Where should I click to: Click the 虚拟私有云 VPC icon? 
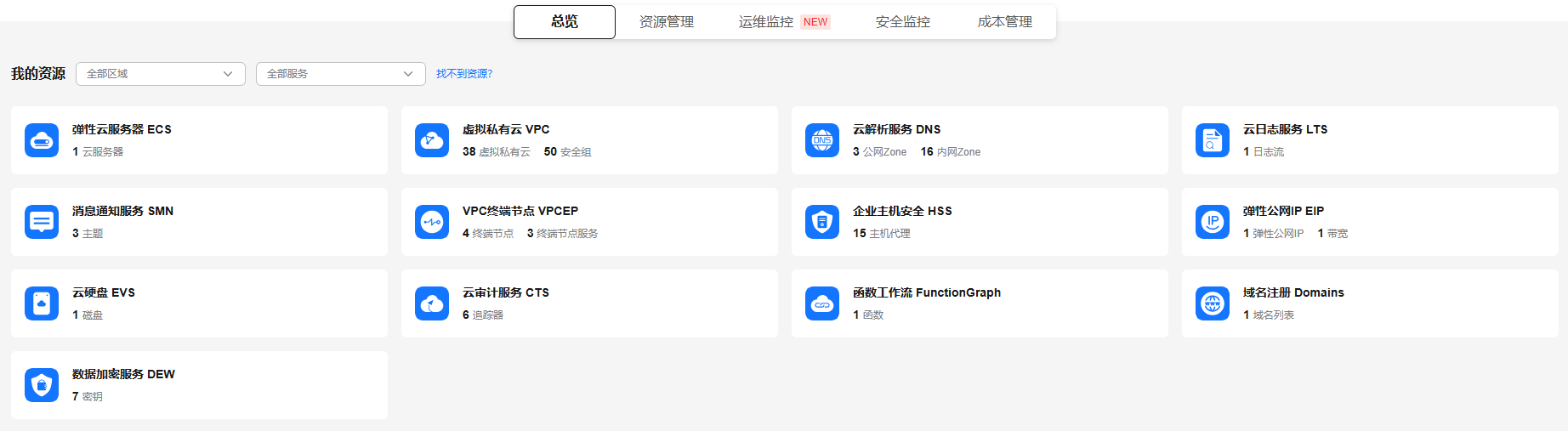(432, 140)
